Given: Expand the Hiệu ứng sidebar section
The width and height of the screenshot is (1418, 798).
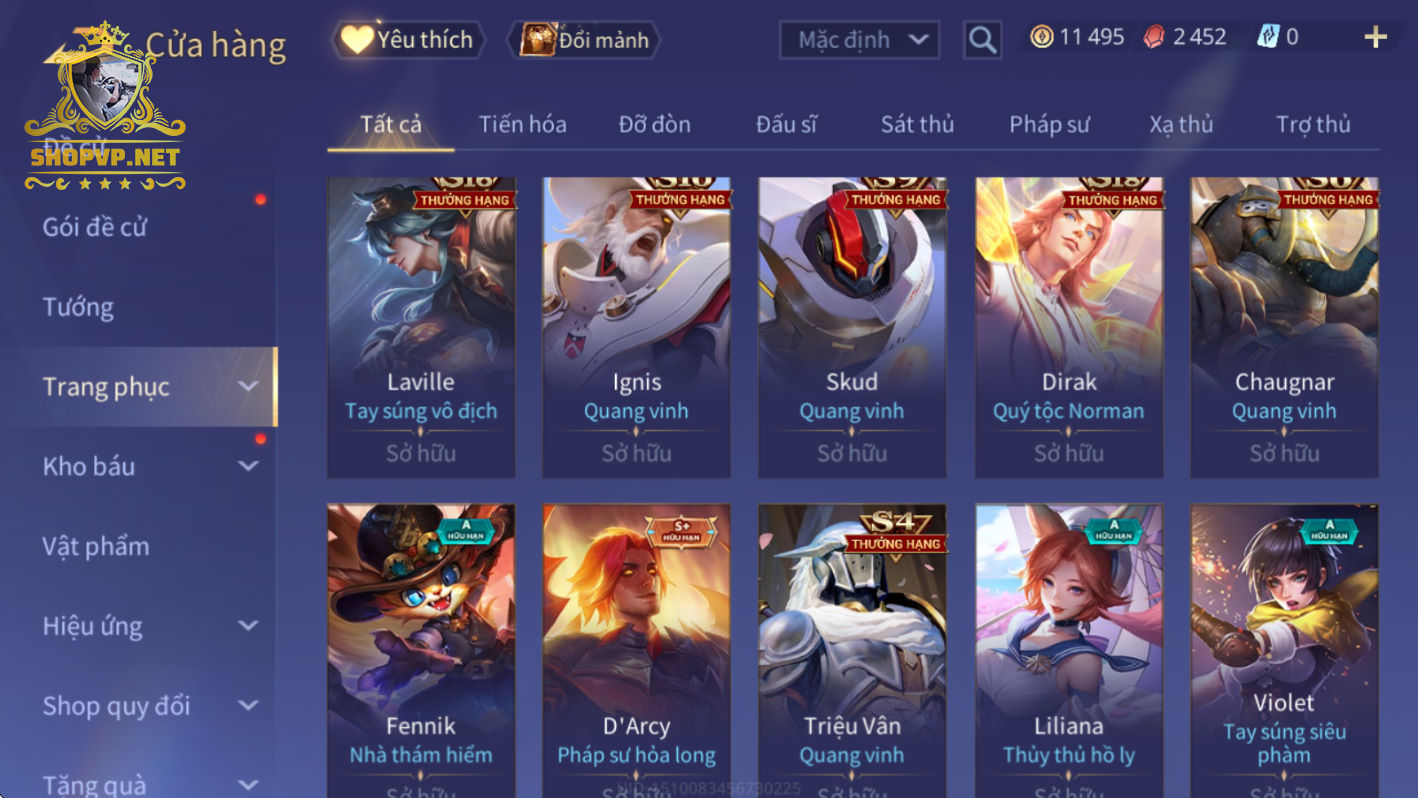Looking at the screenshot, I should pyautogui.click(x=248, y=626).
